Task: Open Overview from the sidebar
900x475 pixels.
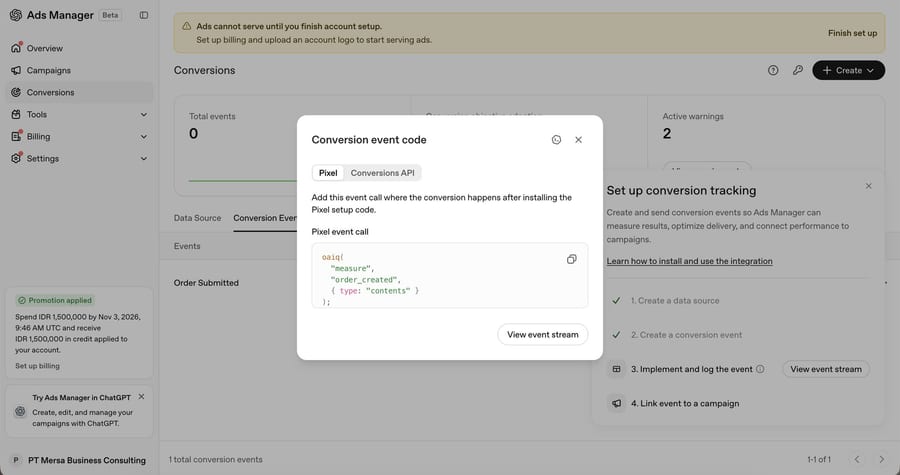Action: [45, 48]
